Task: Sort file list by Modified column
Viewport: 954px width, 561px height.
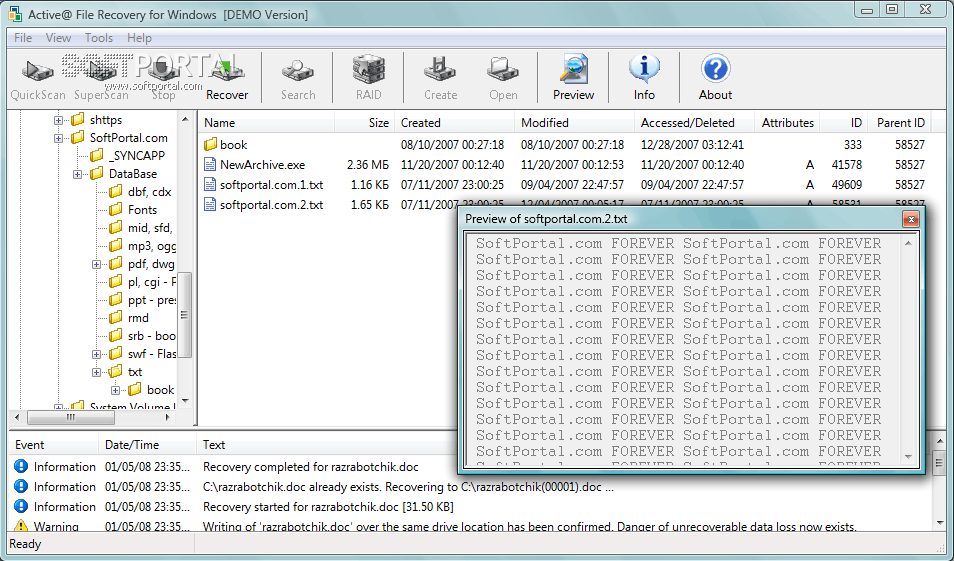Action: [x=574, y=122]
